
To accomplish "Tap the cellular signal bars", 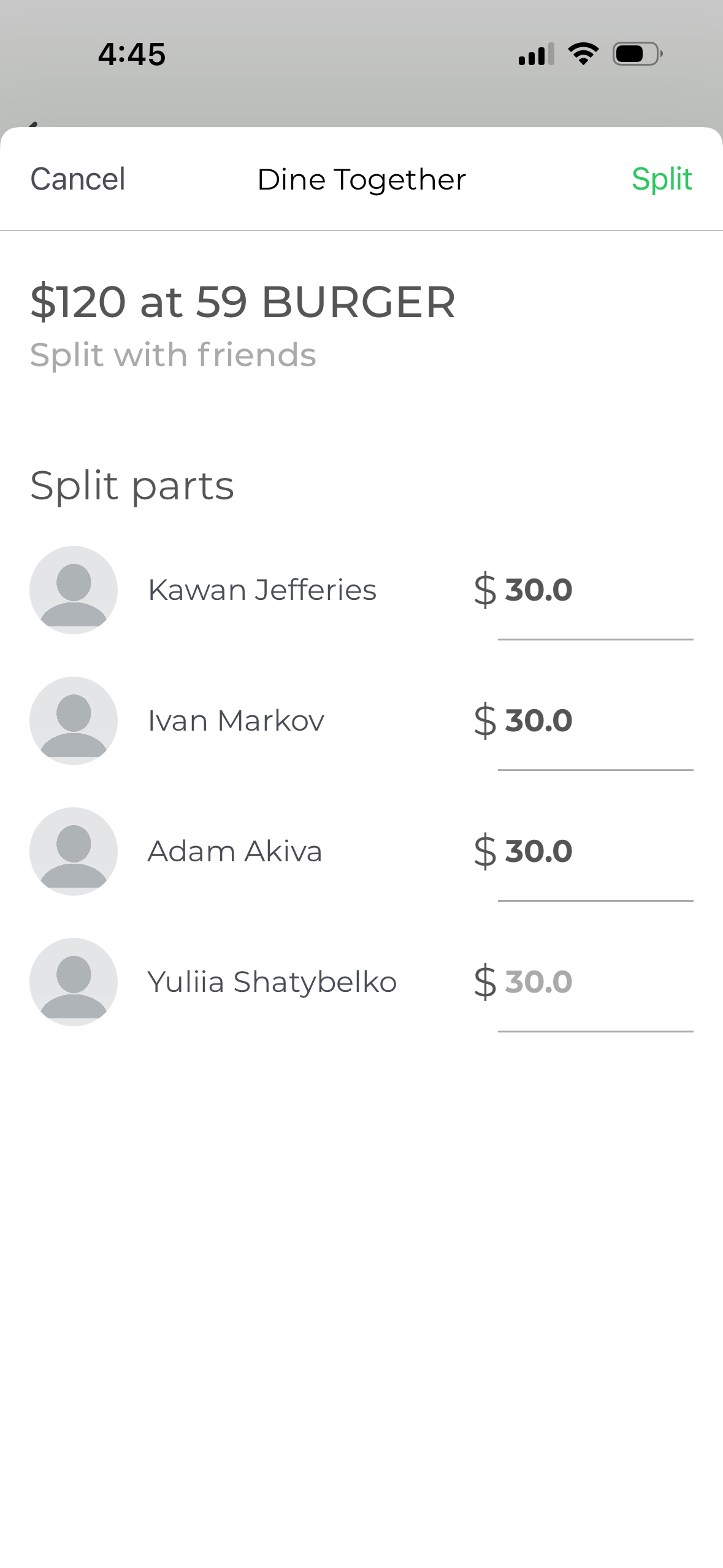I will click(536, 54).
